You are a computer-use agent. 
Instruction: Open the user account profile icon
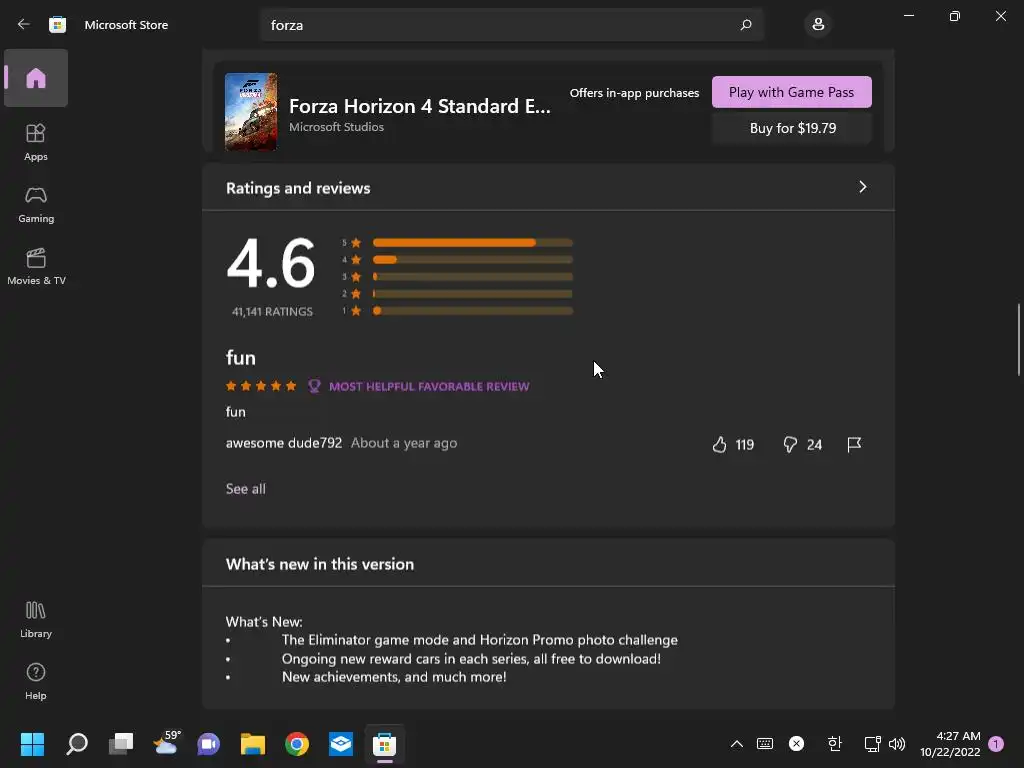818,25
